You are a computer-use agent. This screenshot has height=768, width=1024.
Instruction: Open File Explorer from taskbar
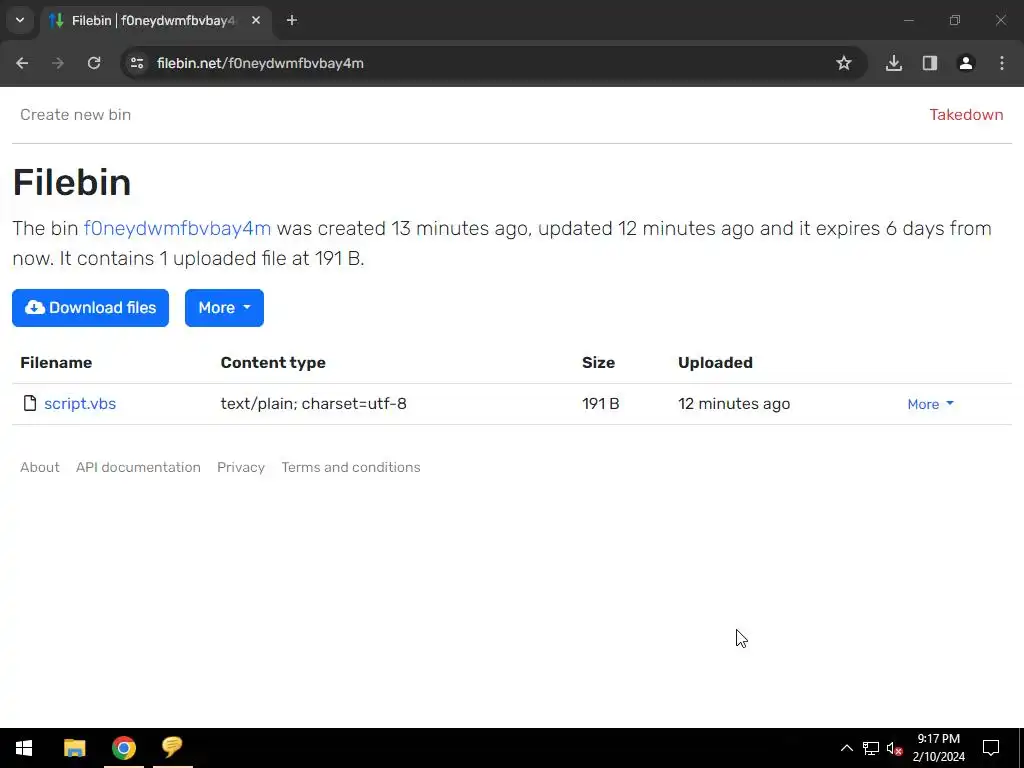[74, 748]
